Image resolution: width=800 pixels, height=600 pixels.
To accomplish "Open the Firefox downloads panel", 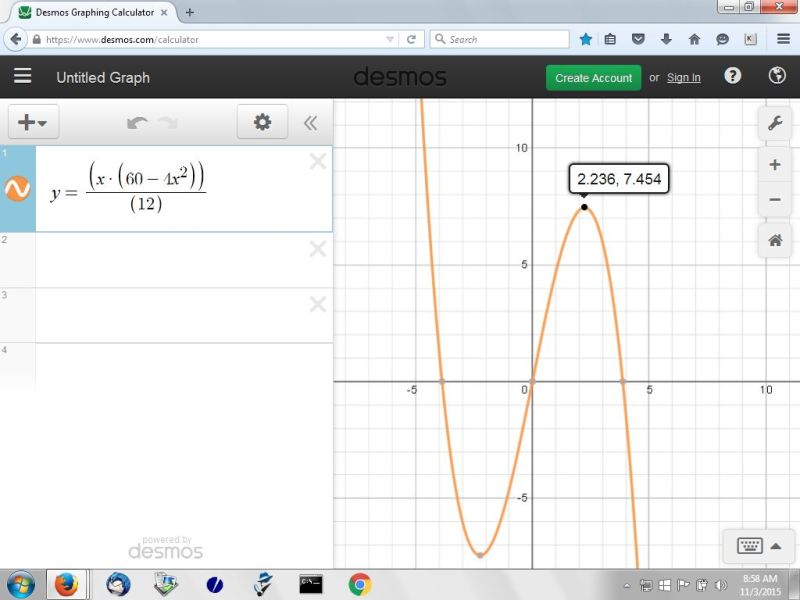I will [x=666, y=39].
